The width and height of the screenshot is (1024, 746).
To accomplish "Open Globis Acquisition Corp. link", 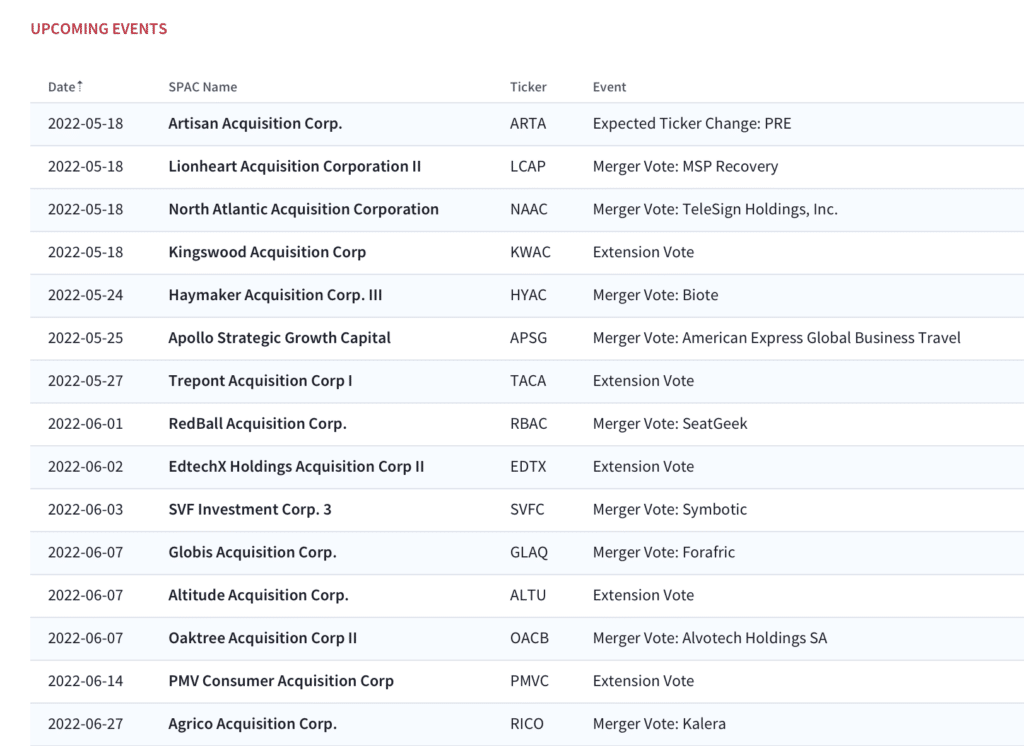I will pyautogui.click(x=253, y=553).
